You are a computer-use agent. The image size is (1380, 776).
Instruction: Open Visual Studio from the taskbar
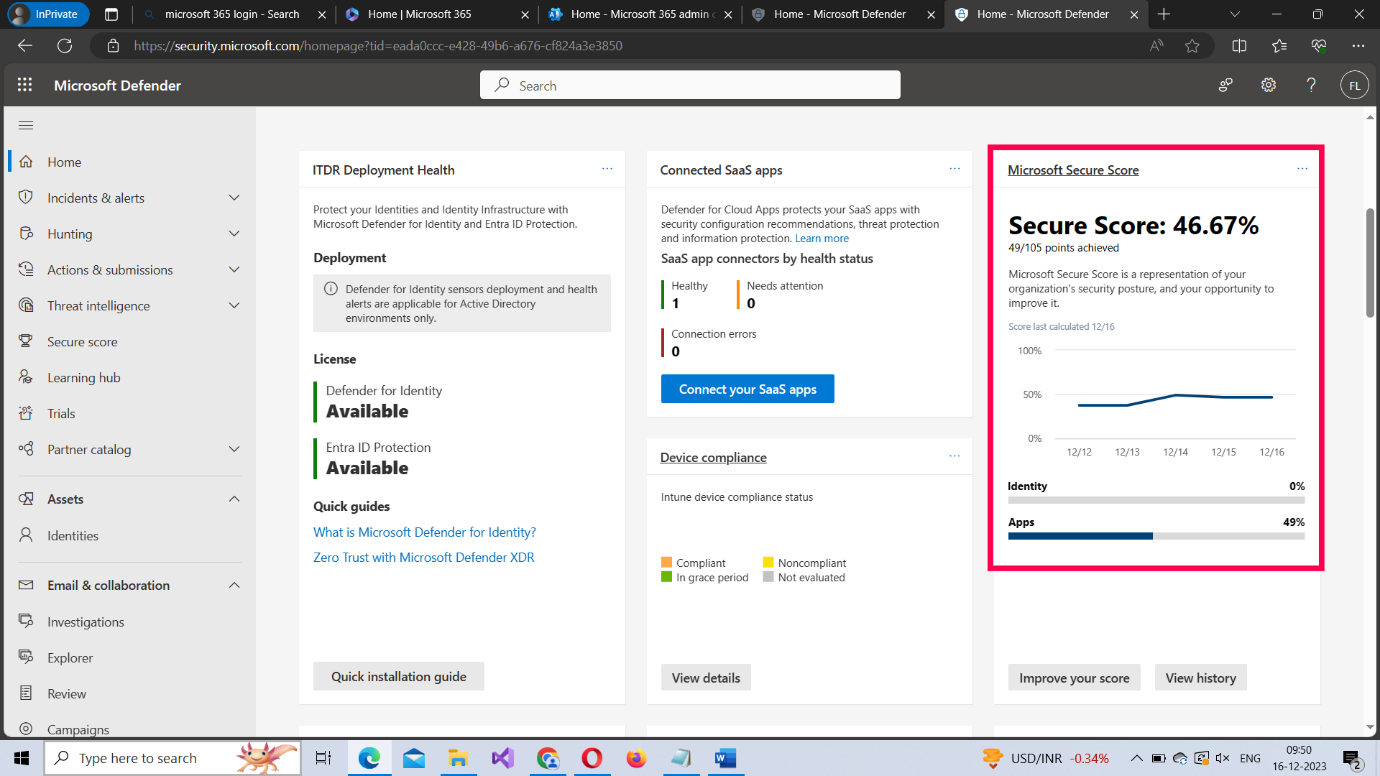click(x=503, y=758)
